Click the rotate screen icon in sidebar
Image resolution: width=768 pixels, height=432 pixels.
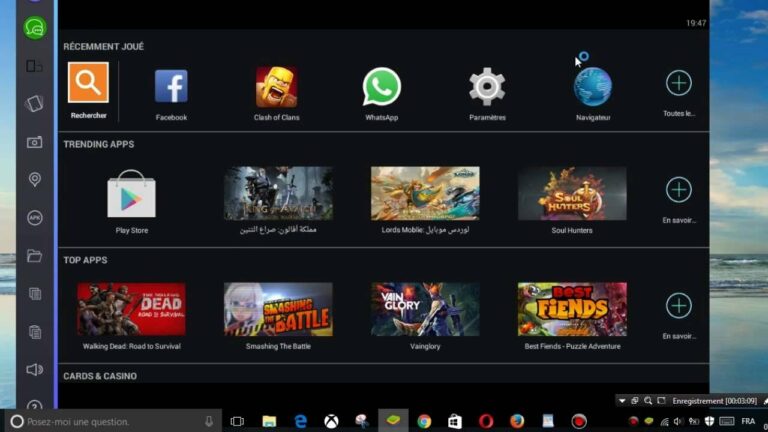pos(35,104)
